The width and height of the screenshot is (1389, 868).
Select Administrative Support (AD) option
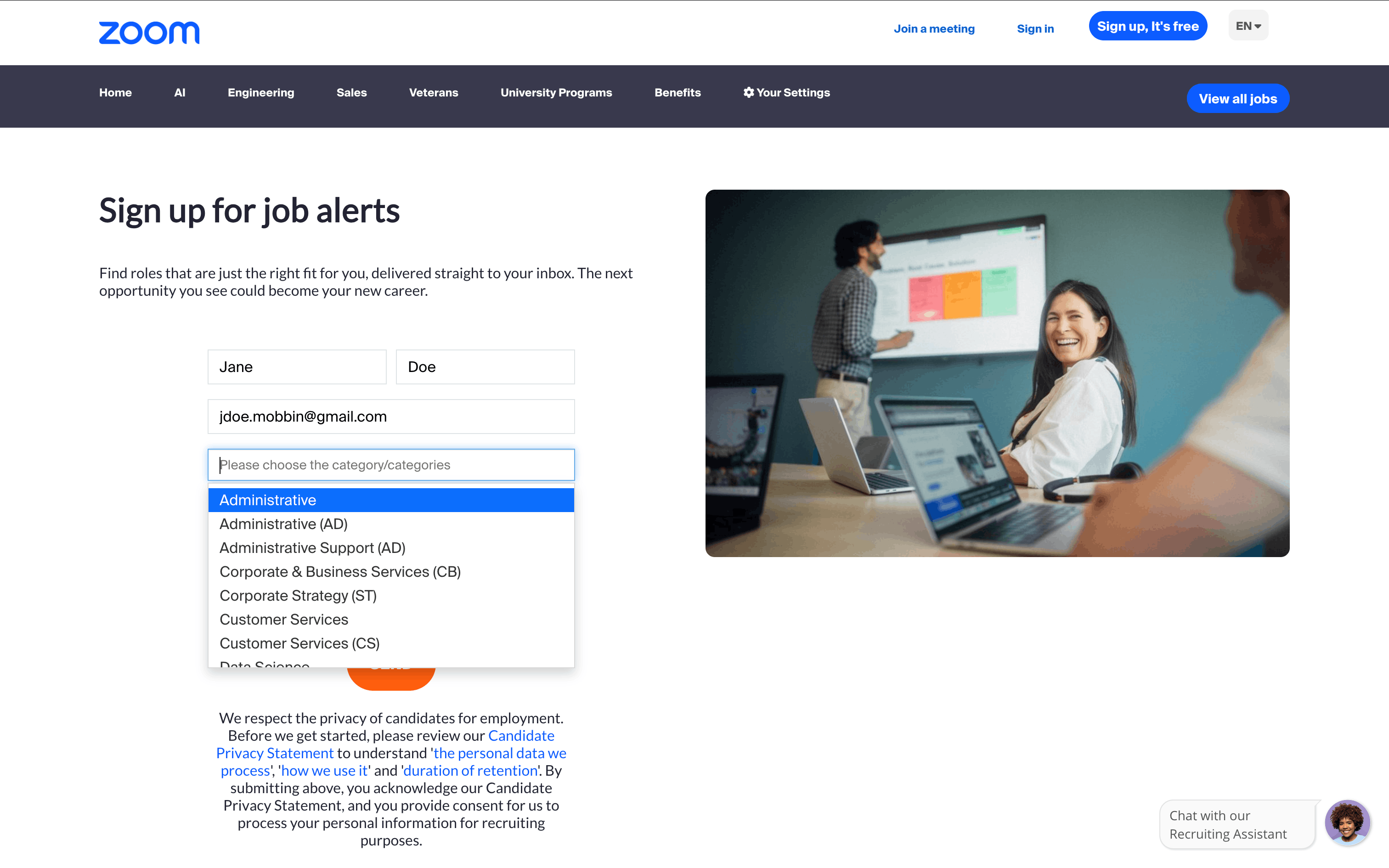(312, 547)
